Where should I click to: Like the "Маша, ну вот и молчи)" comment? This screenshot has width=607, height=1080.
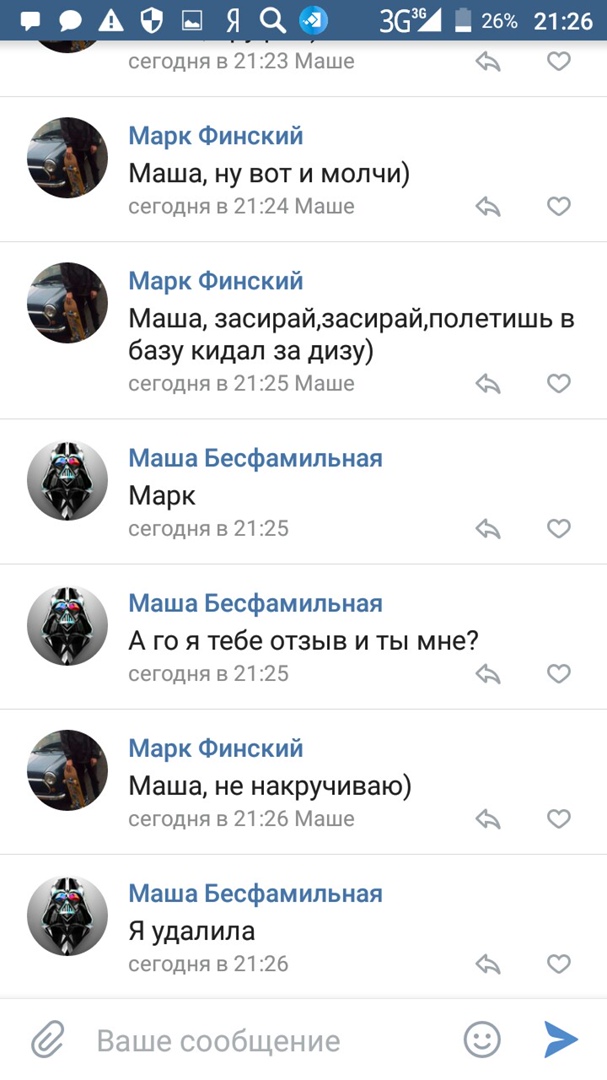[559, 207]
